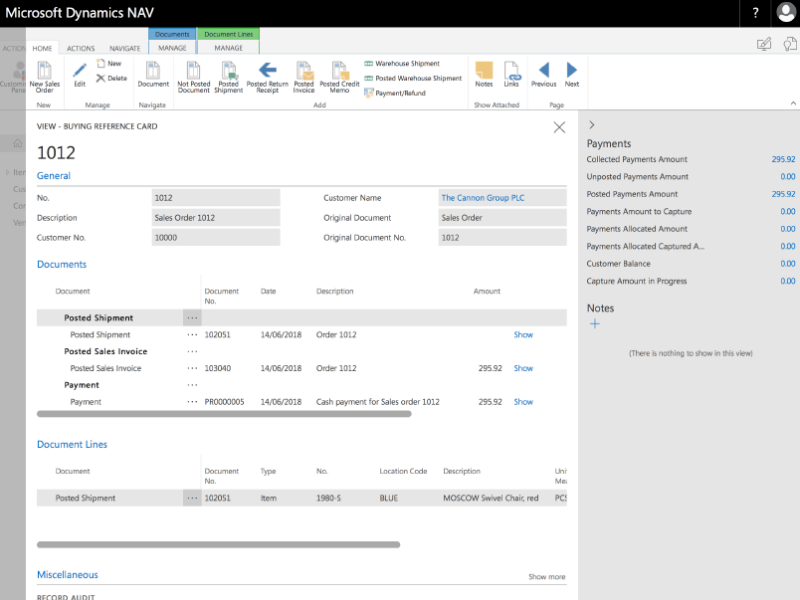Open The Cannon Group PLC customer link

click(483, 198)
